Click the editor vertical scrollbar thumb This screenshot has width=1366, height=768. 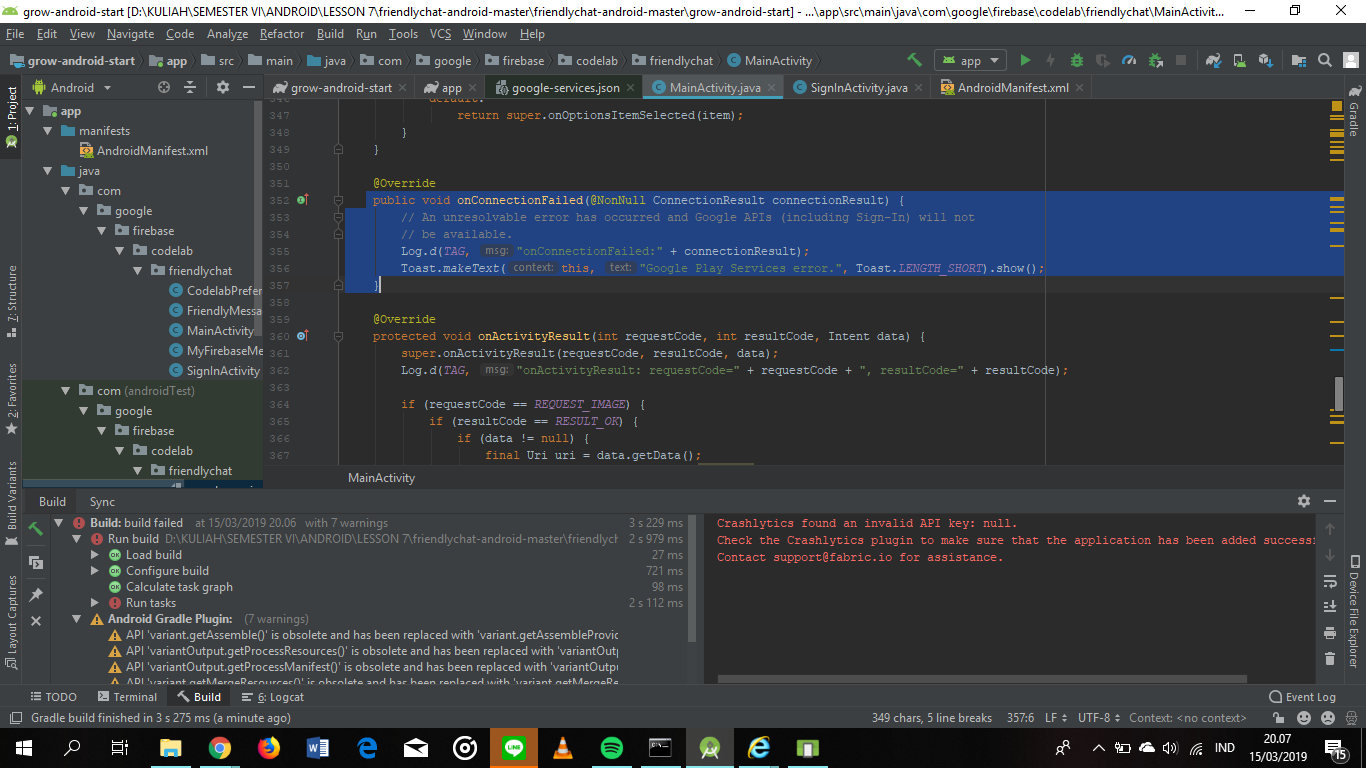(x=1339, y=394)
